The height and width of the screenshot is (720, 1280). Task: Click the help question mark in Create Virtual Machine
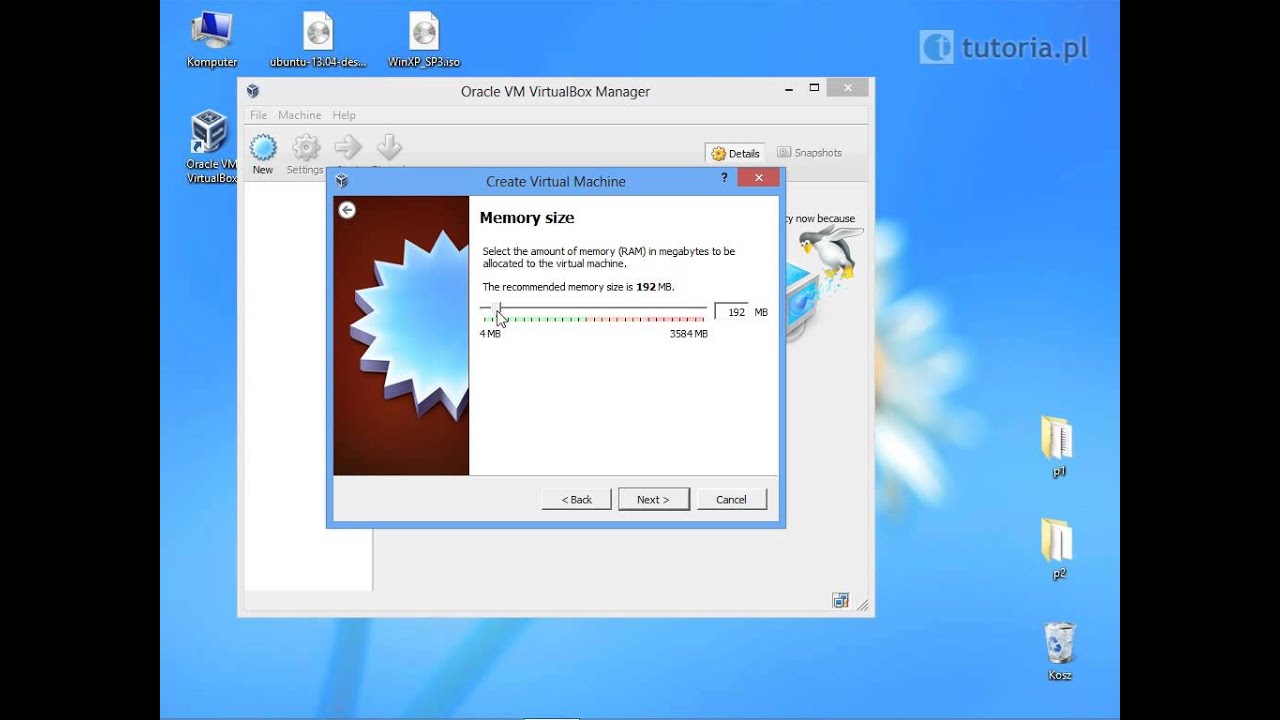724,178
